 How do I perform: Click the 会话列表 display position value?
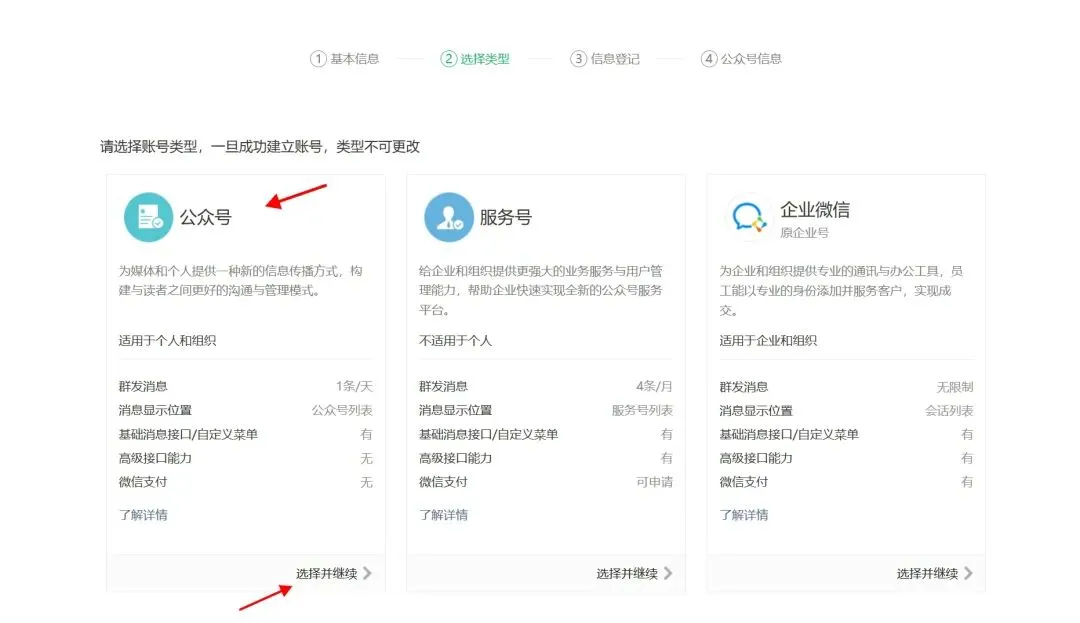click(x=949, y=411)
